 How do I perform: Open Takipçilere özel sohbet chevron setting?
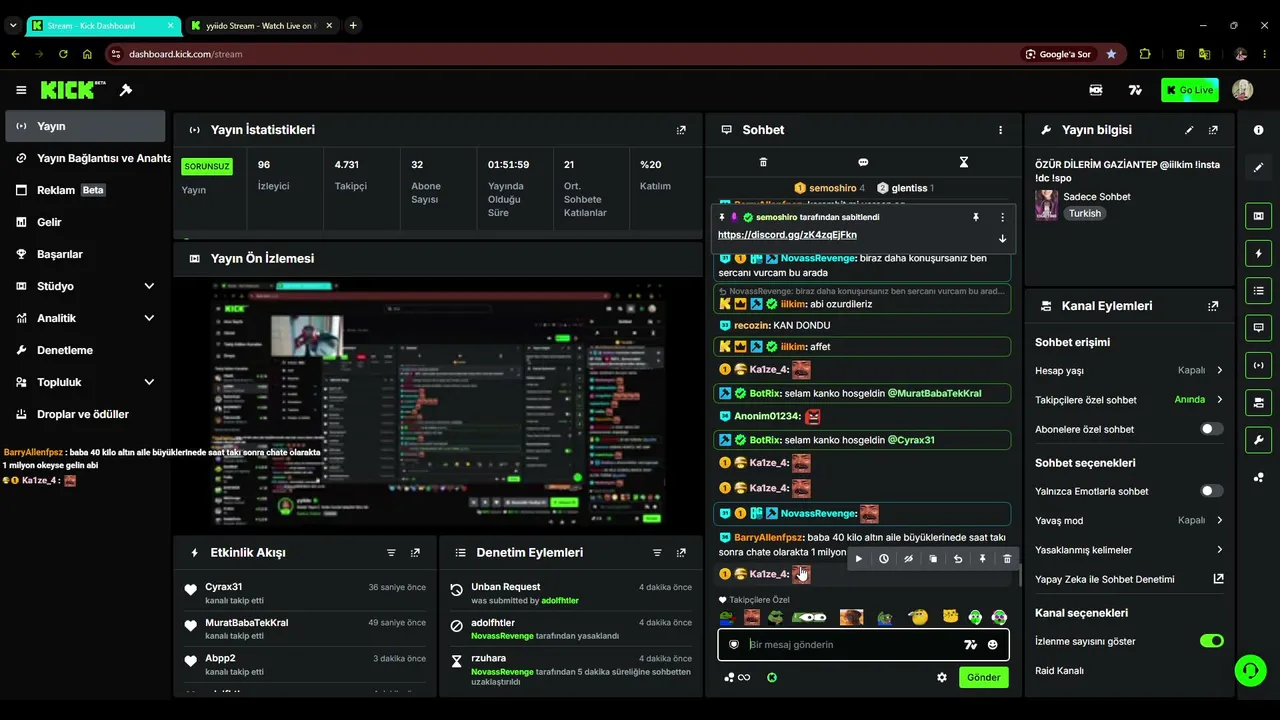point(1219,400)
